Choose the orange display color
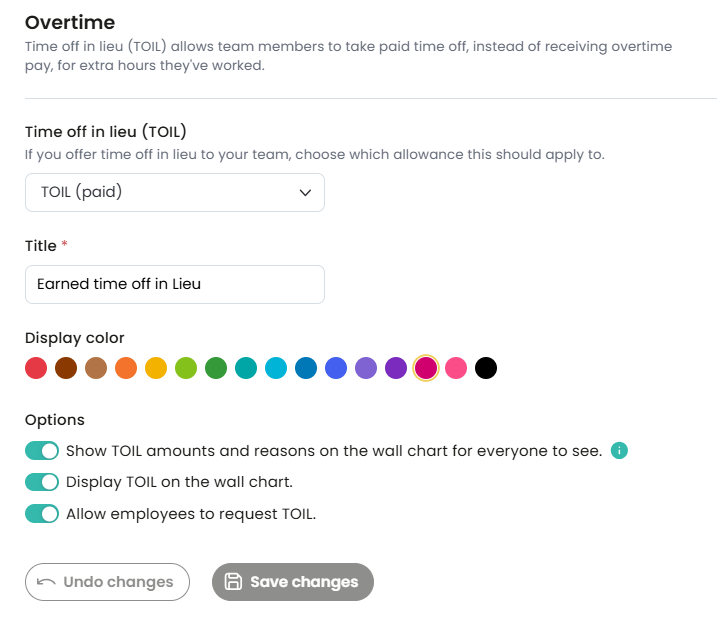 click(126, 368)
